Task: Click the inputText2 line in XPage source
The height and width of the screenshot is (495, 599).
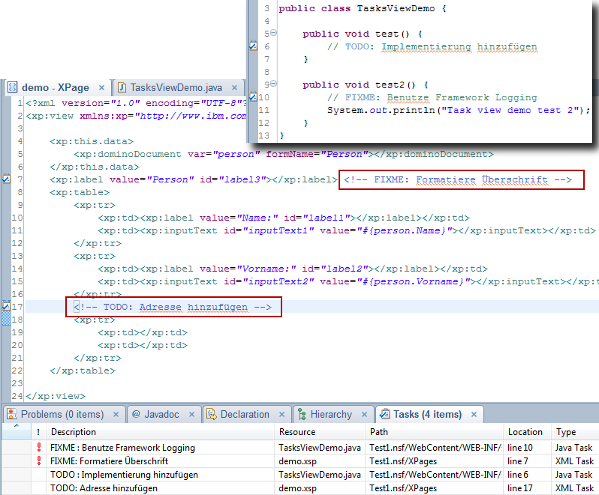Action: click(x=348, y=281)
